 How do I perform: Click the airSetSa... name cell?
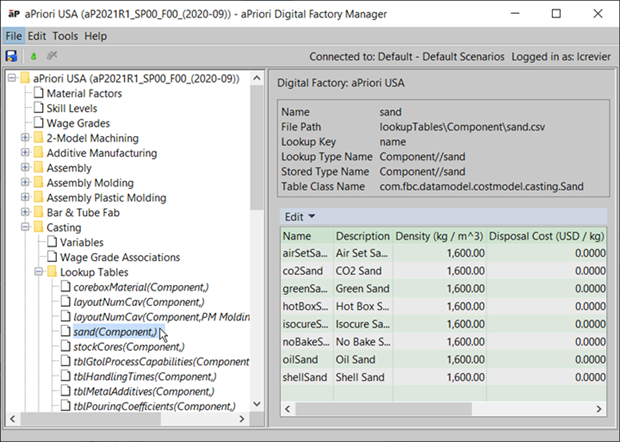[x=307, y=253]
